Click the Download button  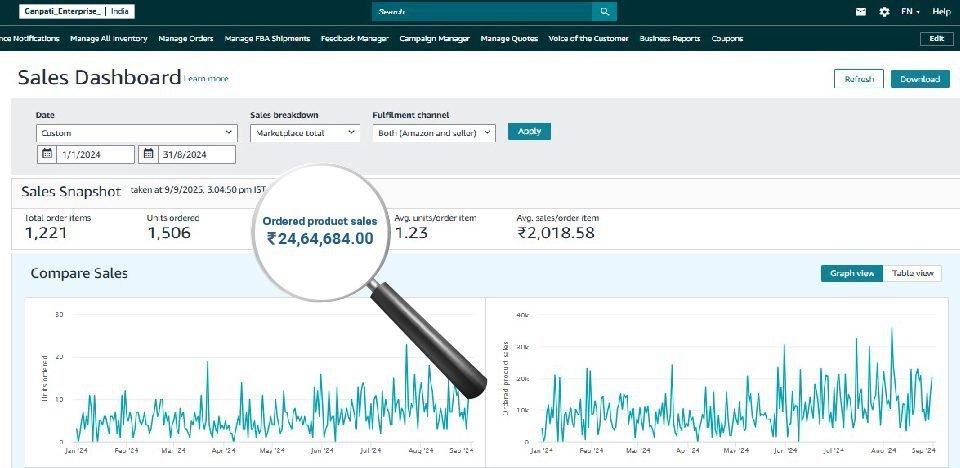pyautogui.click(x=919, y=79)
